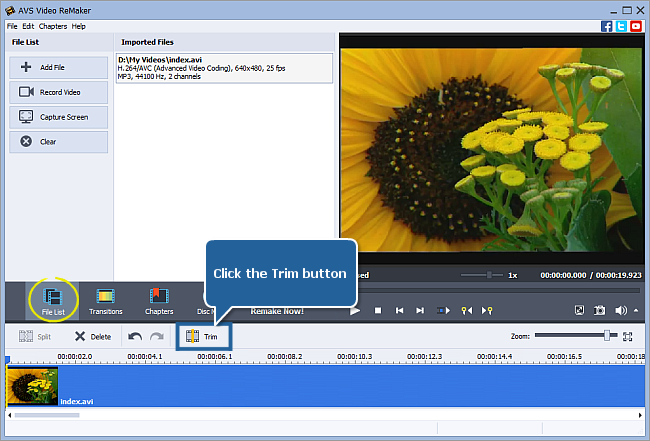
Task: Switch to the Transitions tab
Action: coord(105,301)
